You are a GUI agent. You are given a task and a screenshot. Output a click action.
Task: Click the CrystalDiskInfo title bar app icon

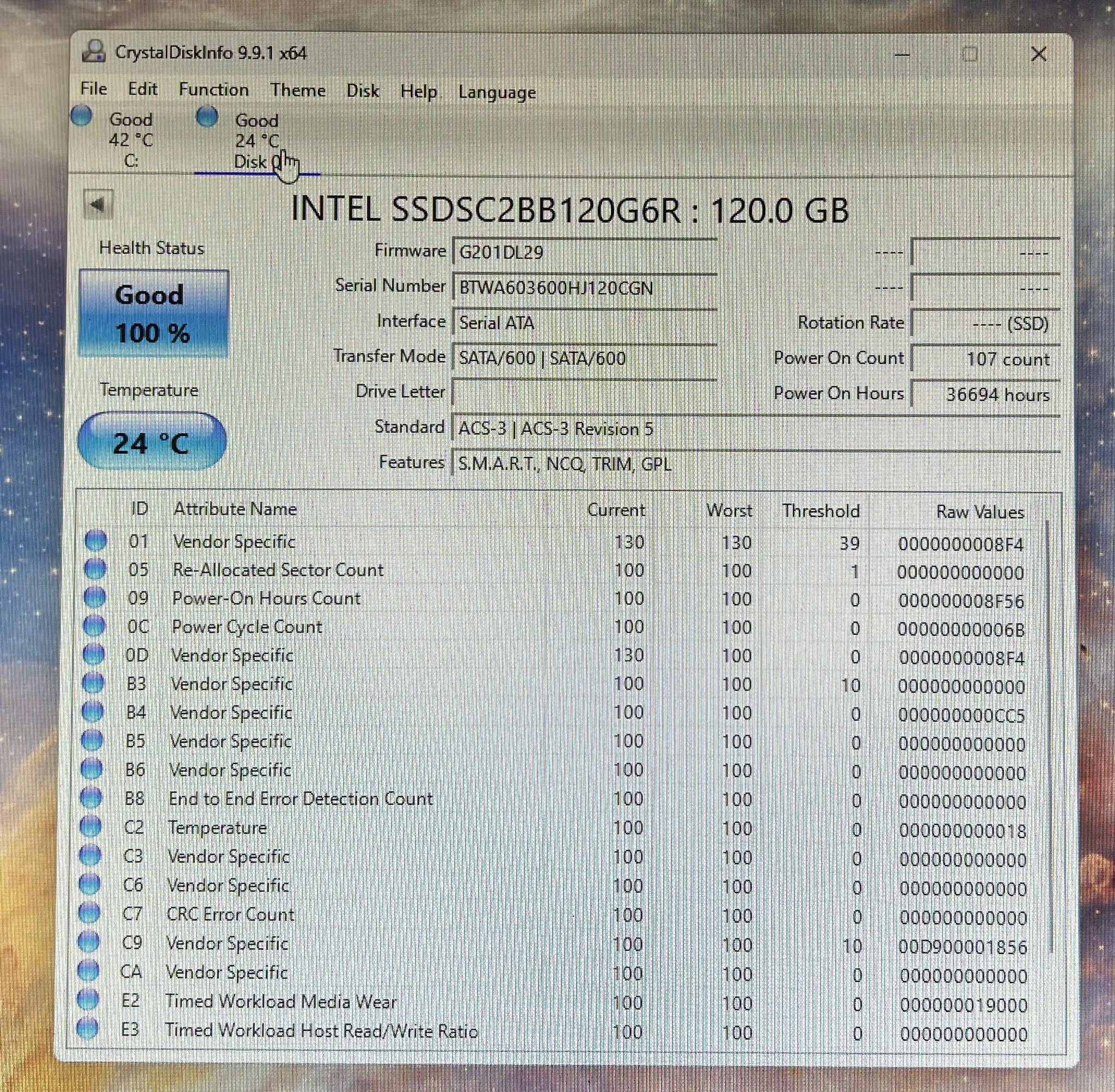coord(94,52)
